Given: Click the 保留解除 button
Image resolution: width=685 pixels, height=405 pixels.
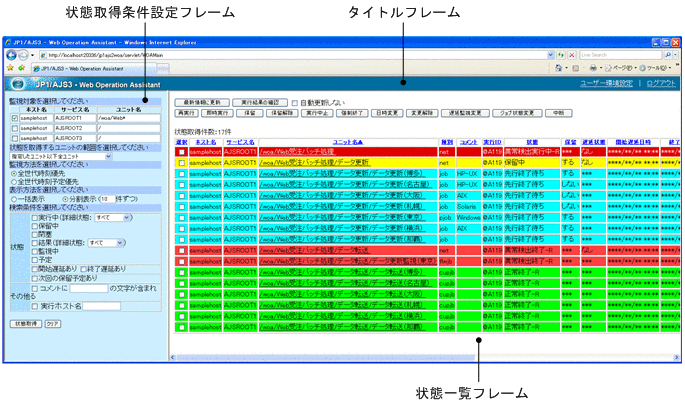Looking at the screenshot, I should [x=282, y=113].
